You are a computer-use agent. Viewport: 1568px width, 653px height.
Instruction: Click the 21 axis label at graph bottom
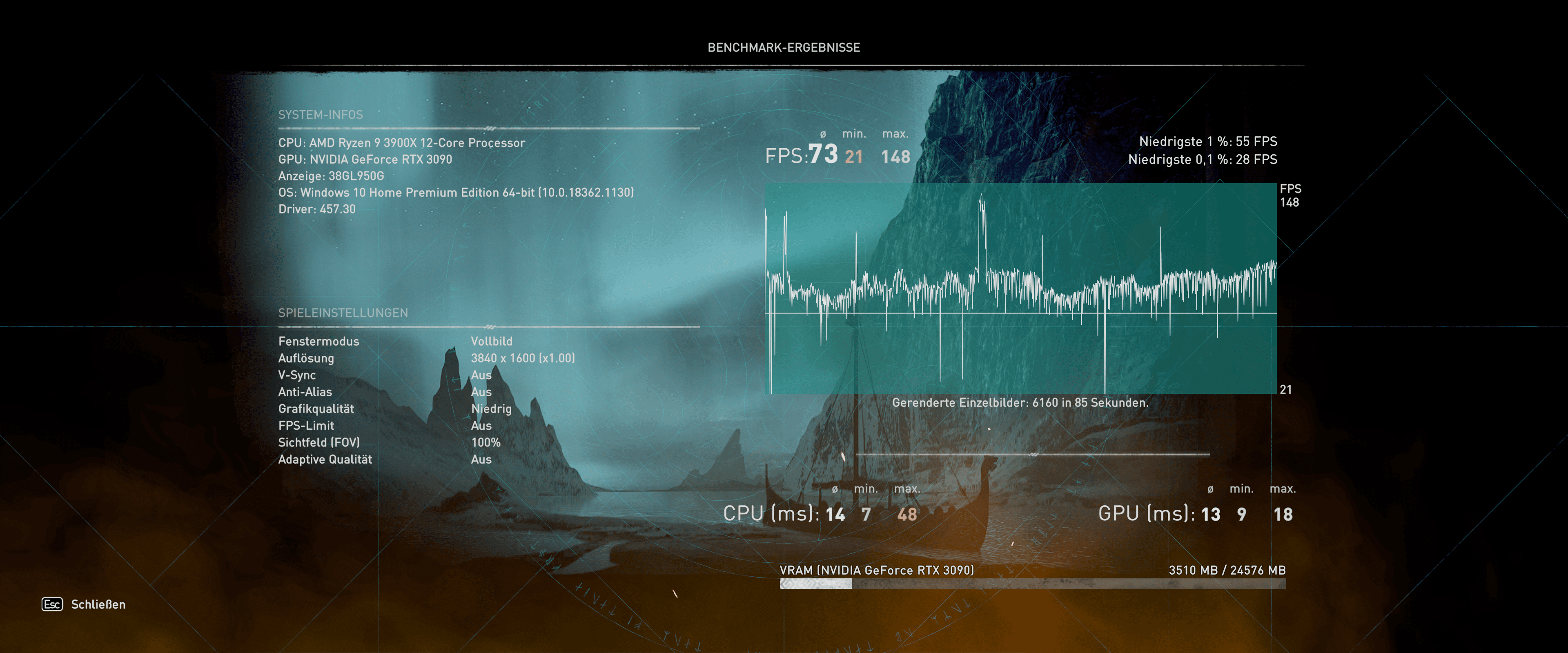point(1285,389)
